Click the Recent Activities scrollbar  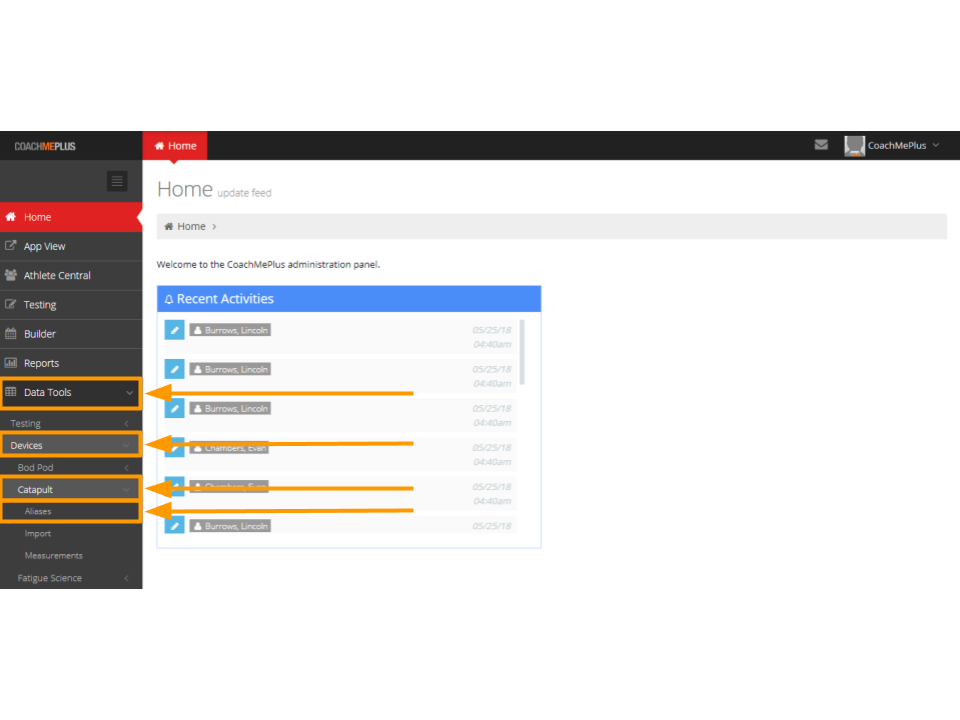point(522,352)
